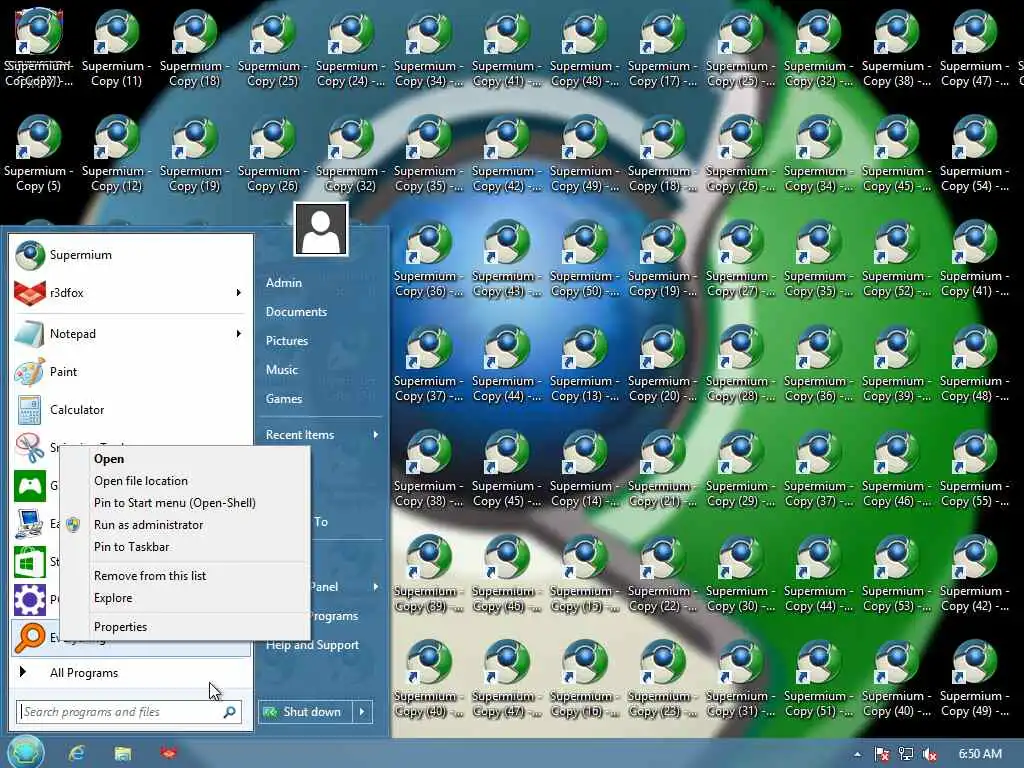Open the Shut down options arrow
The width and height of the screenshot is (1024, 768).
(362, 712)
